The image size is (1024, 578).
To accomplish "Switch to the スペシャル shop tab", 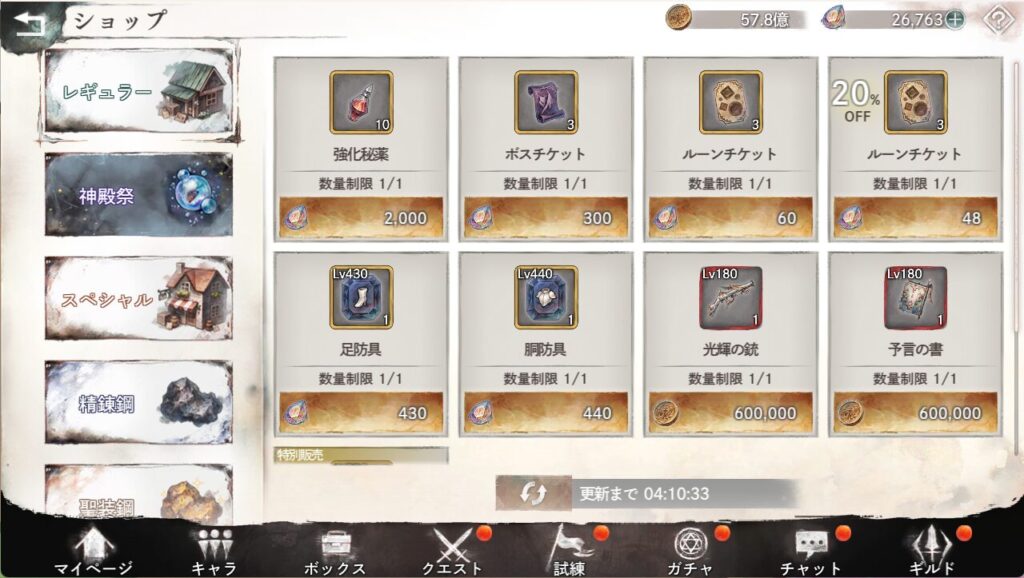I will pos(138,298).
